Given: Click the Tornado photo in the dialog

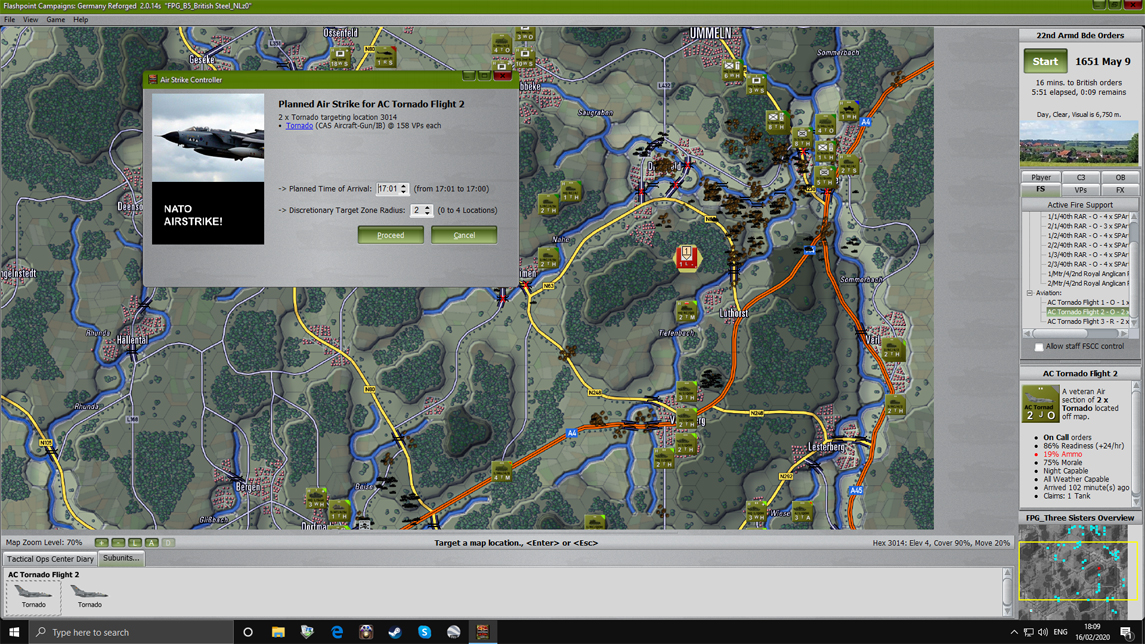Looking at the screenshot, I should click(208, 137).
